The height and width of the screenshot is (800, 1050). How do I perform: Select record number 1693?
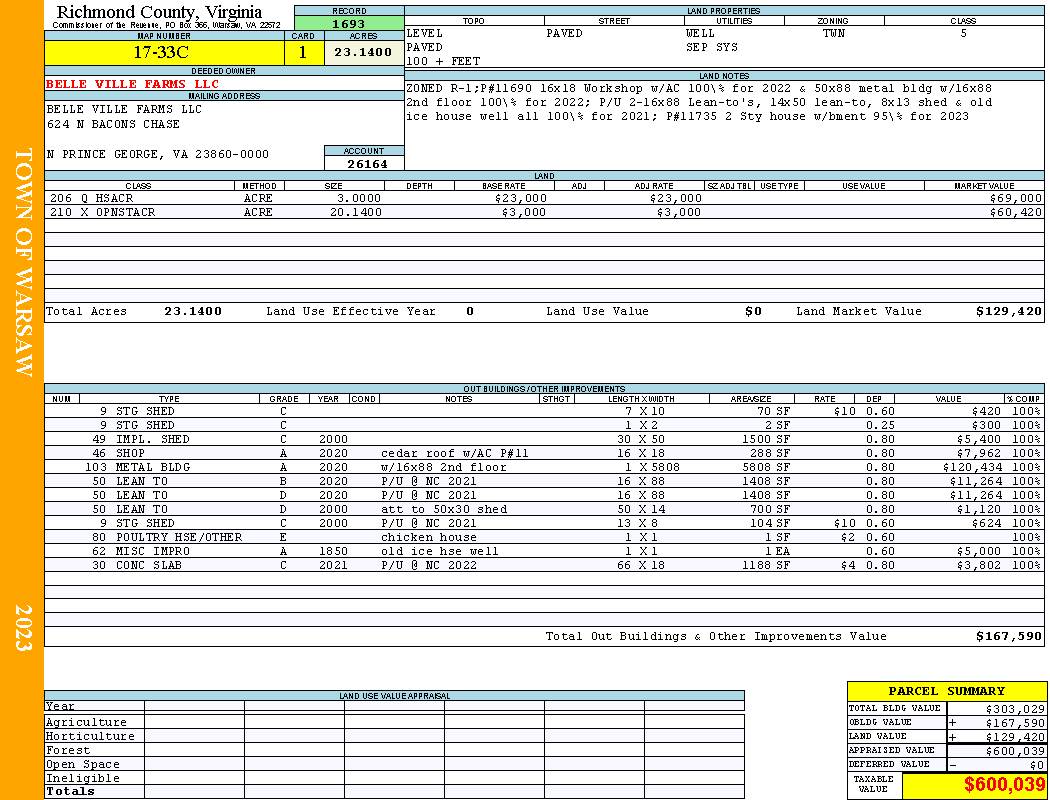coord(349,24)
